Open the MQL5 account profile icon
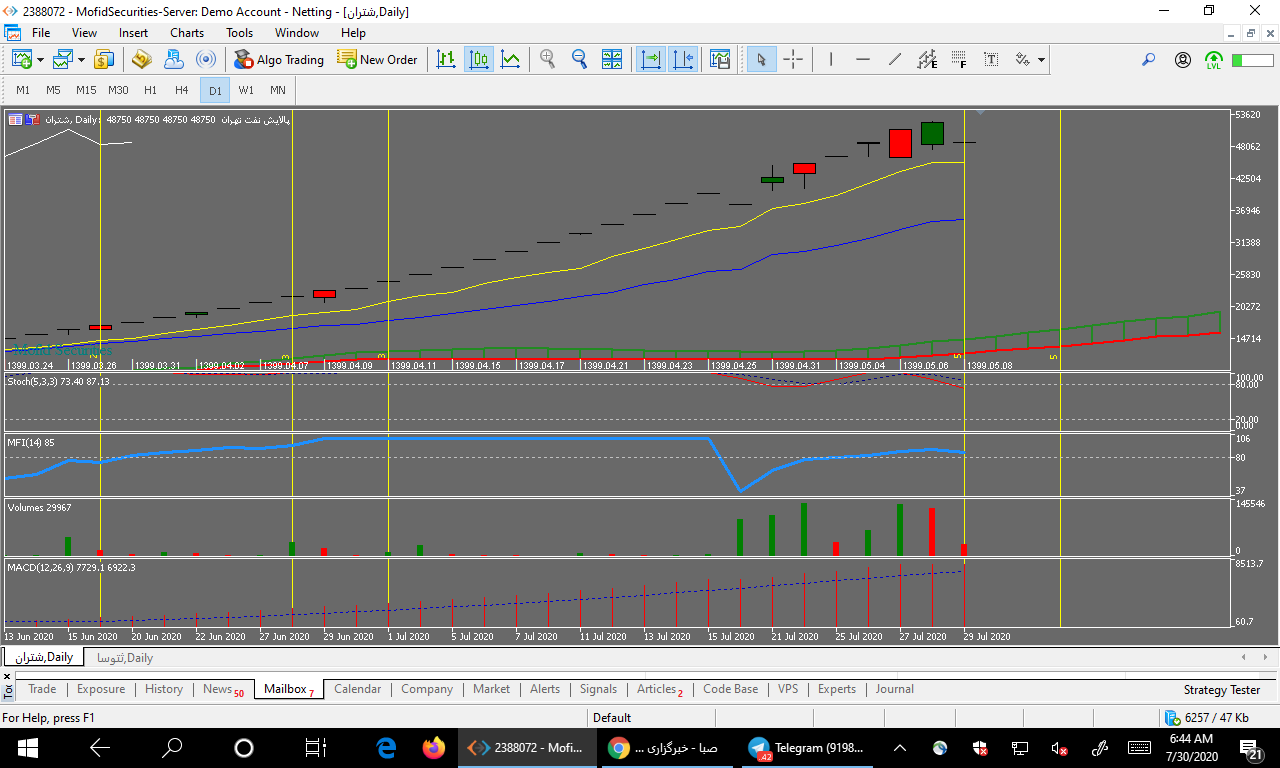This screenshot has height=768, width=1280. pos(1183,60)
